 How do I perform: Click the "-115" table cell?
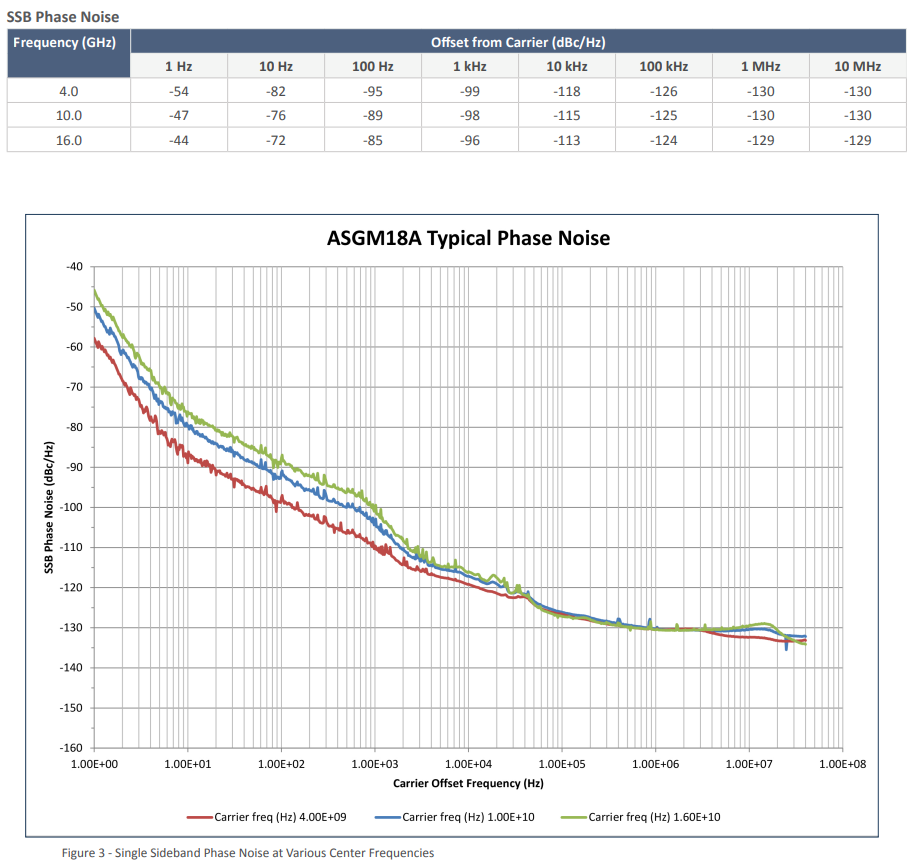coord(567,116)
